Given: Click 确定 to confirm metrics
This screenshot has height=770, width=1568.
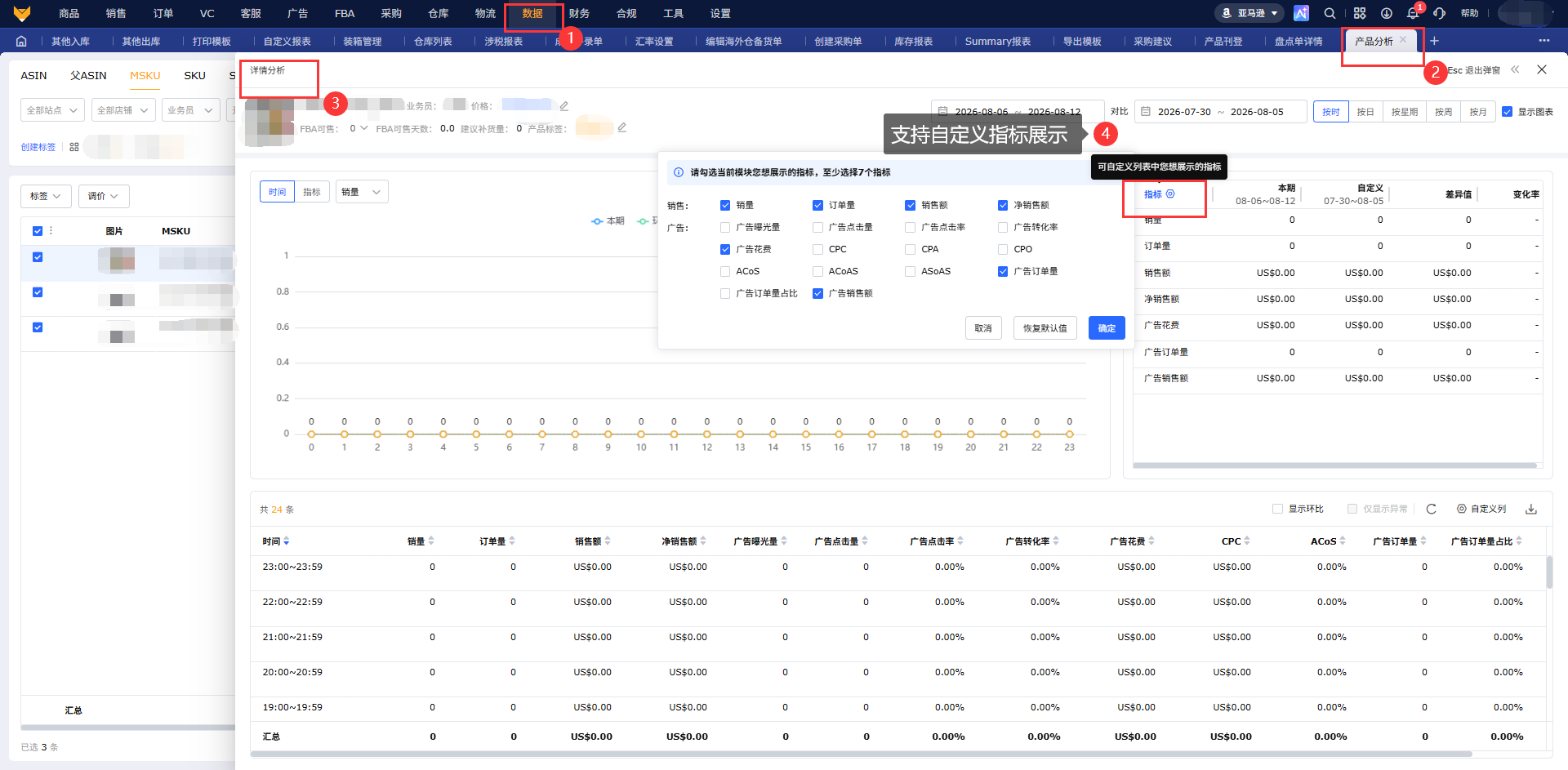Looking at the screenshot, I should tap(1107, 328).
